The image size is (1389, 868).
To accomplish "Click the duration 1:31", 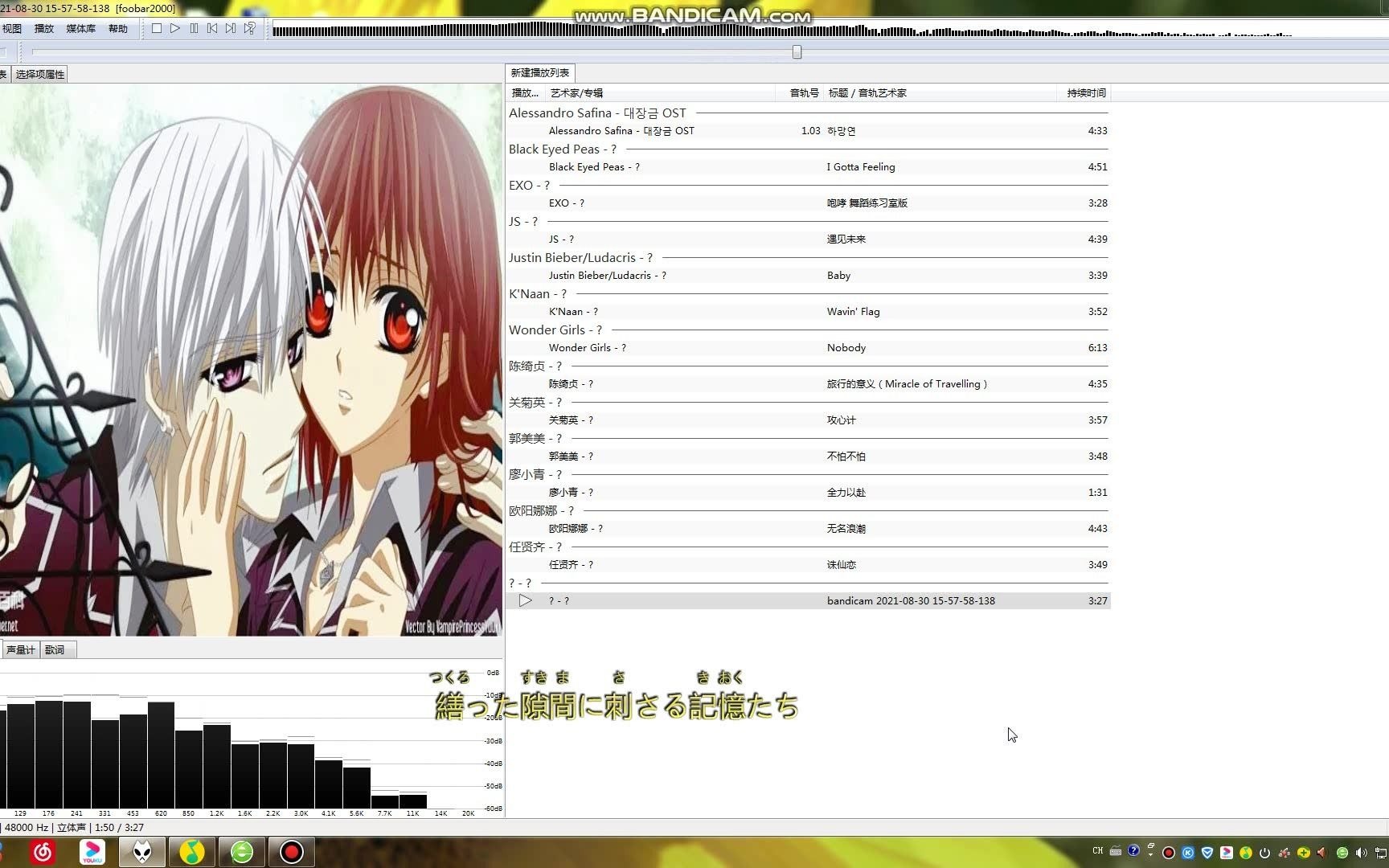I will point(1097,493).
